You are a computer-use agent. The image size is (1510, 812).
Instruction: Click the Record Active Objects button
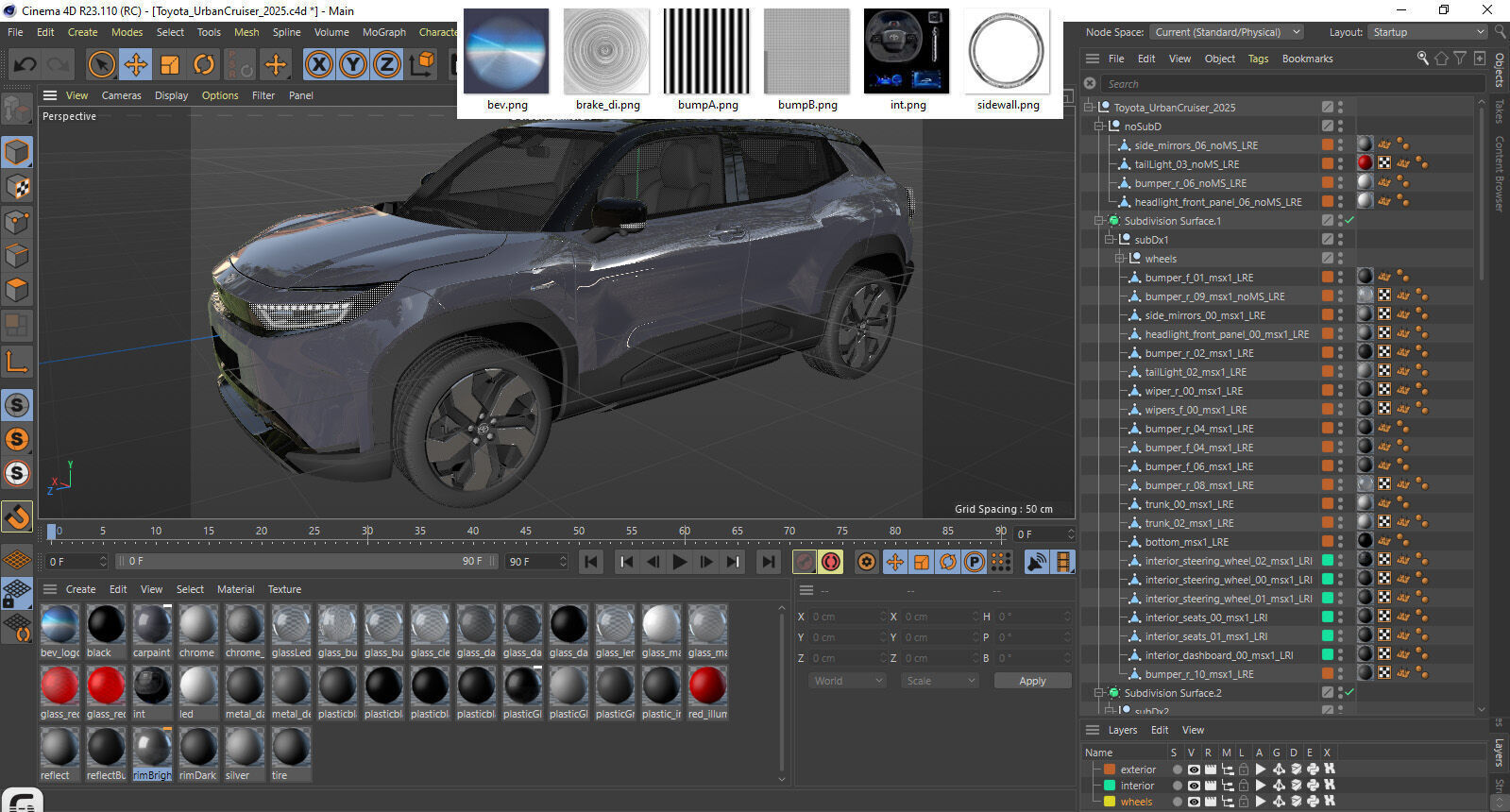pyautogui.click(x=804, y=562)
